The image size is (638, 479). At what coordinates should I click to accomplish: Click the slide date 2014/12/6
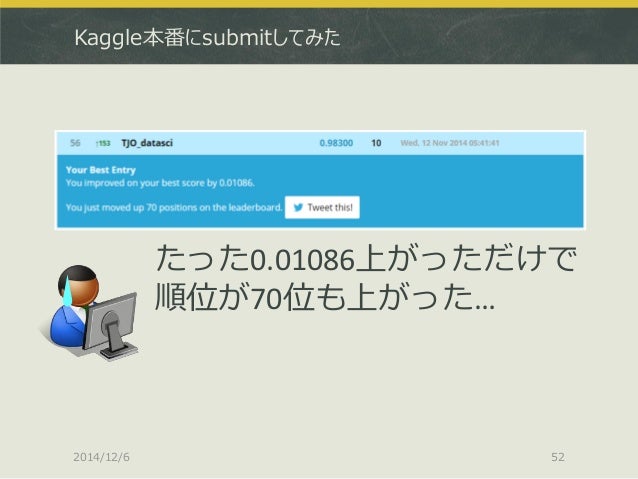[x=101, y=457]
